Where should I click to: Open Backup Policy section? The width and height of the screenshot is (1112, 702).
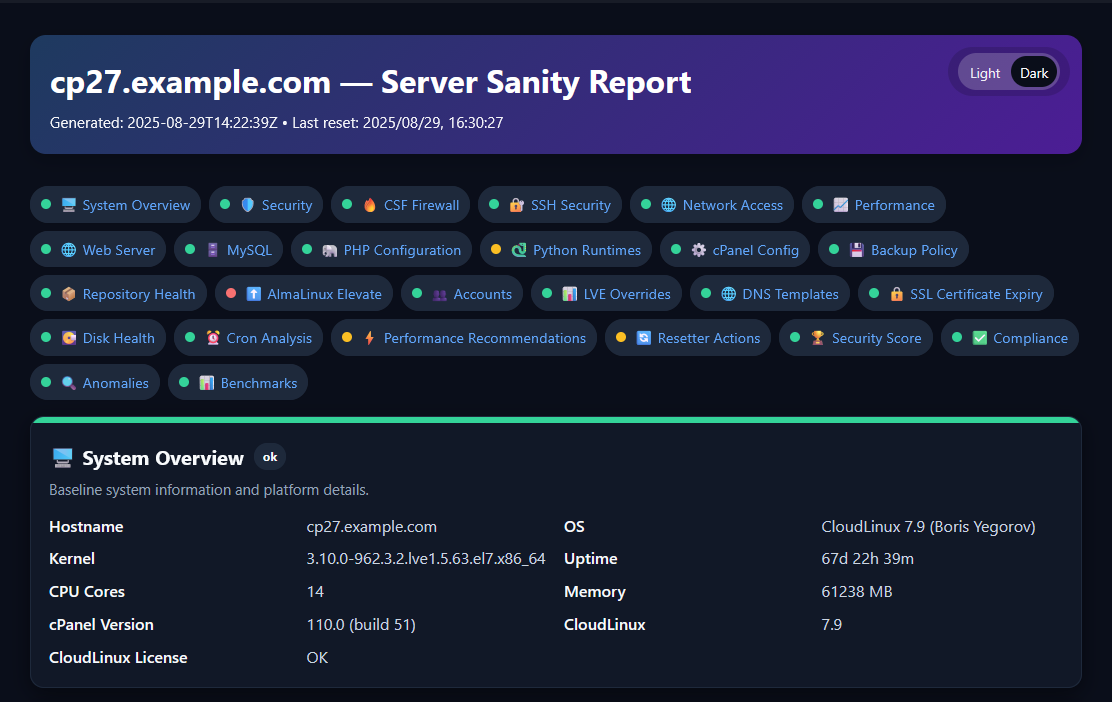(x=894, y=250)
